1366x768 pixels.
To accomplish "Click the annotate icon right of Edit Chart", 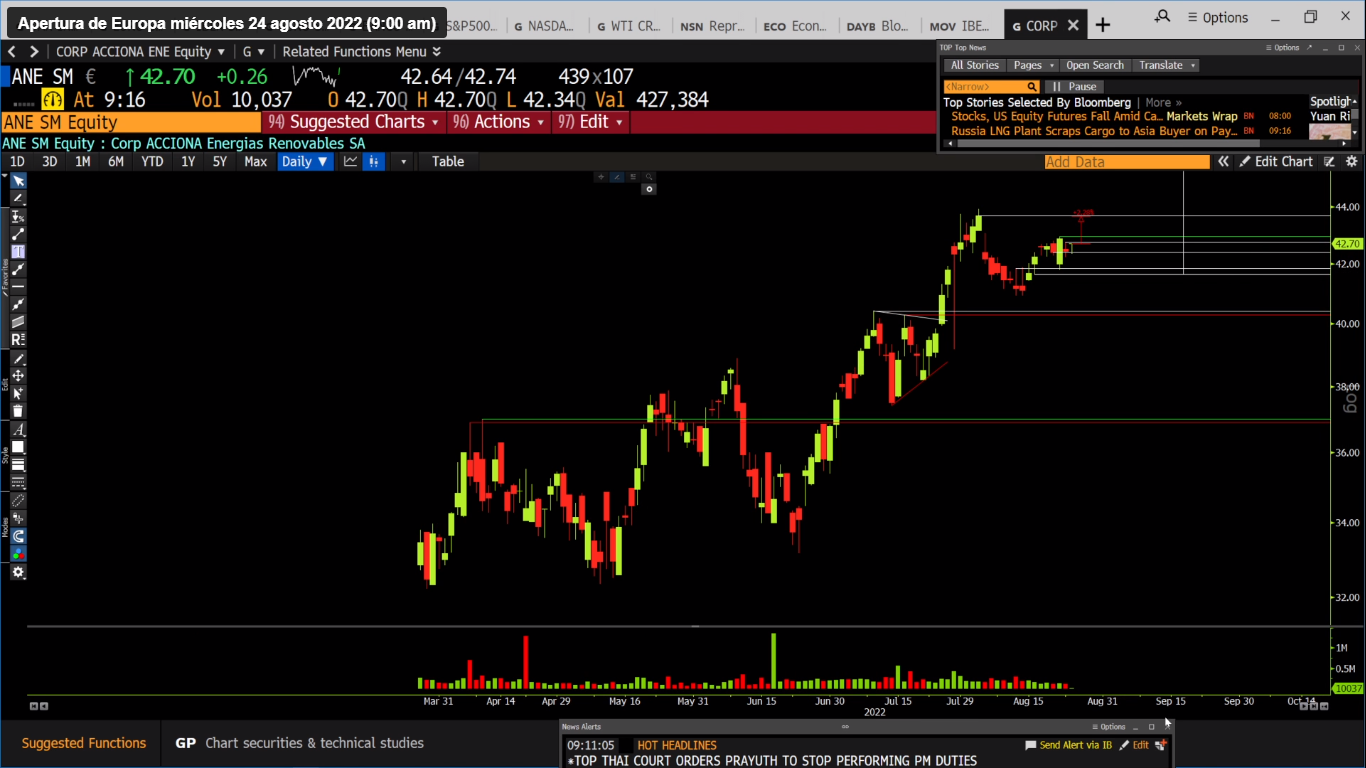I will (x=1331, y=161).
